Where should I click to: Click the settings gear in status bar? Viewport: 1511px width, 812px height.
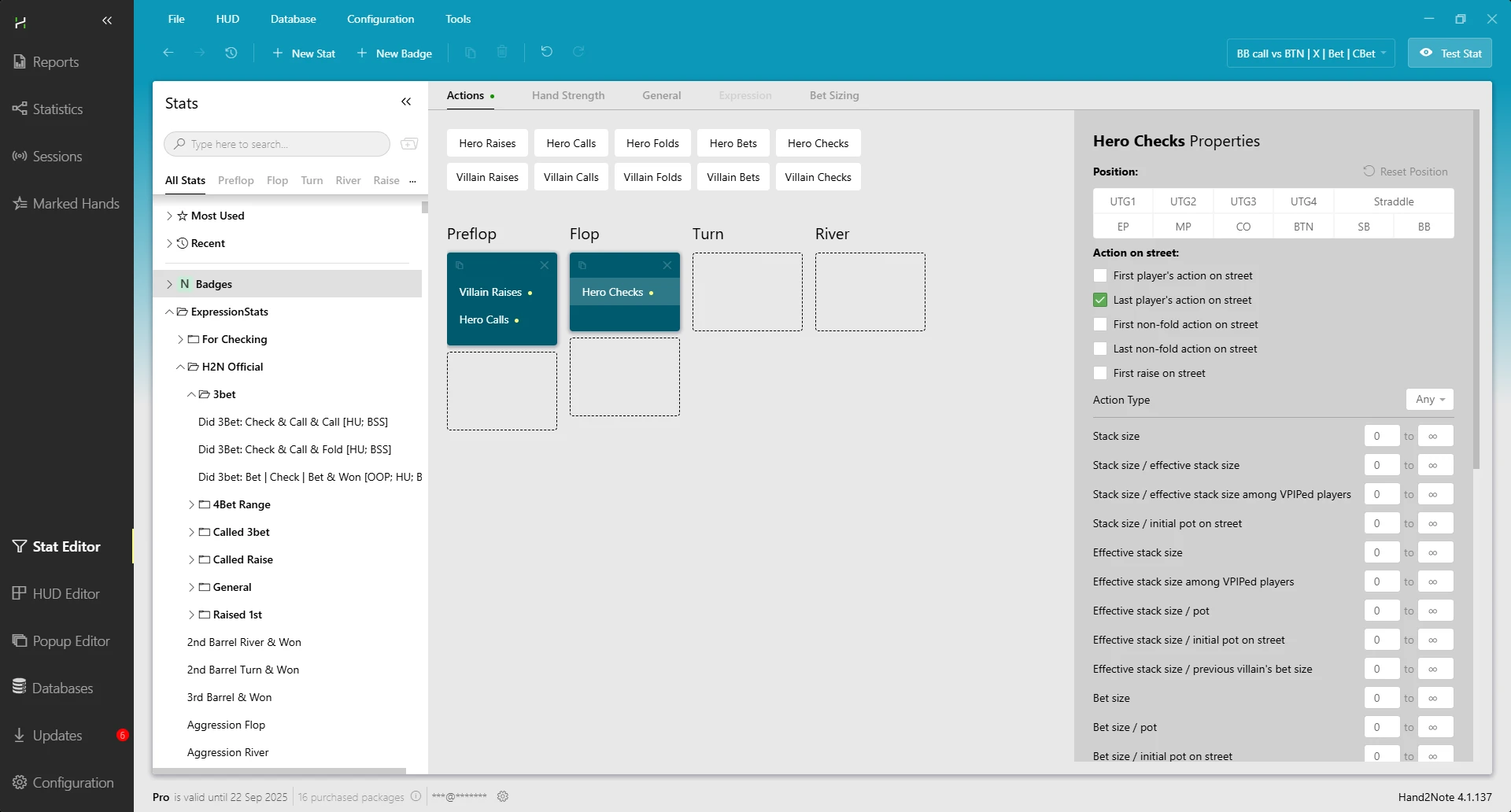(x=503, y=796)
